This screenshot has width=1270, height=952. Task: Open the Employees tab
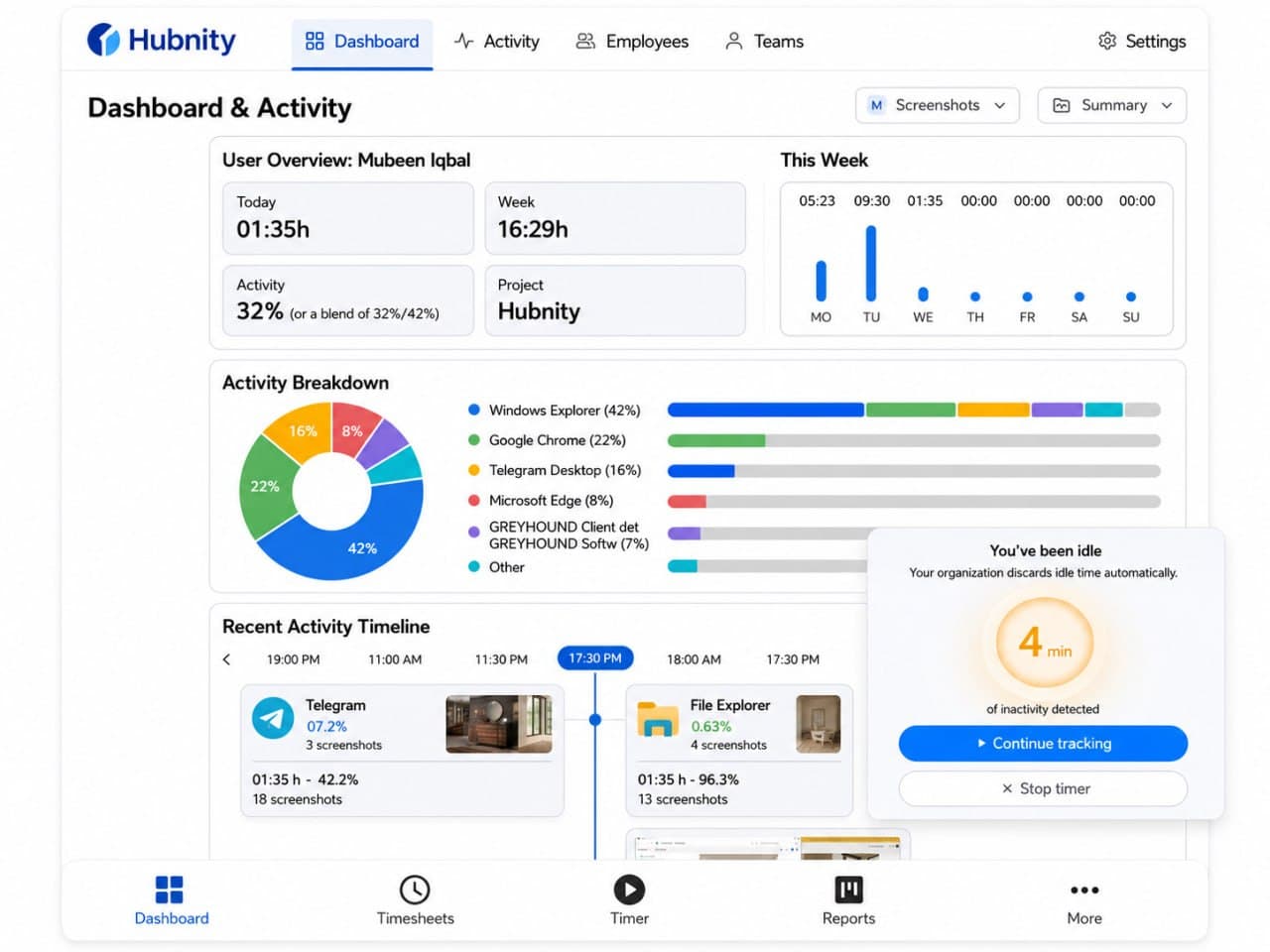tap(632, 42)
